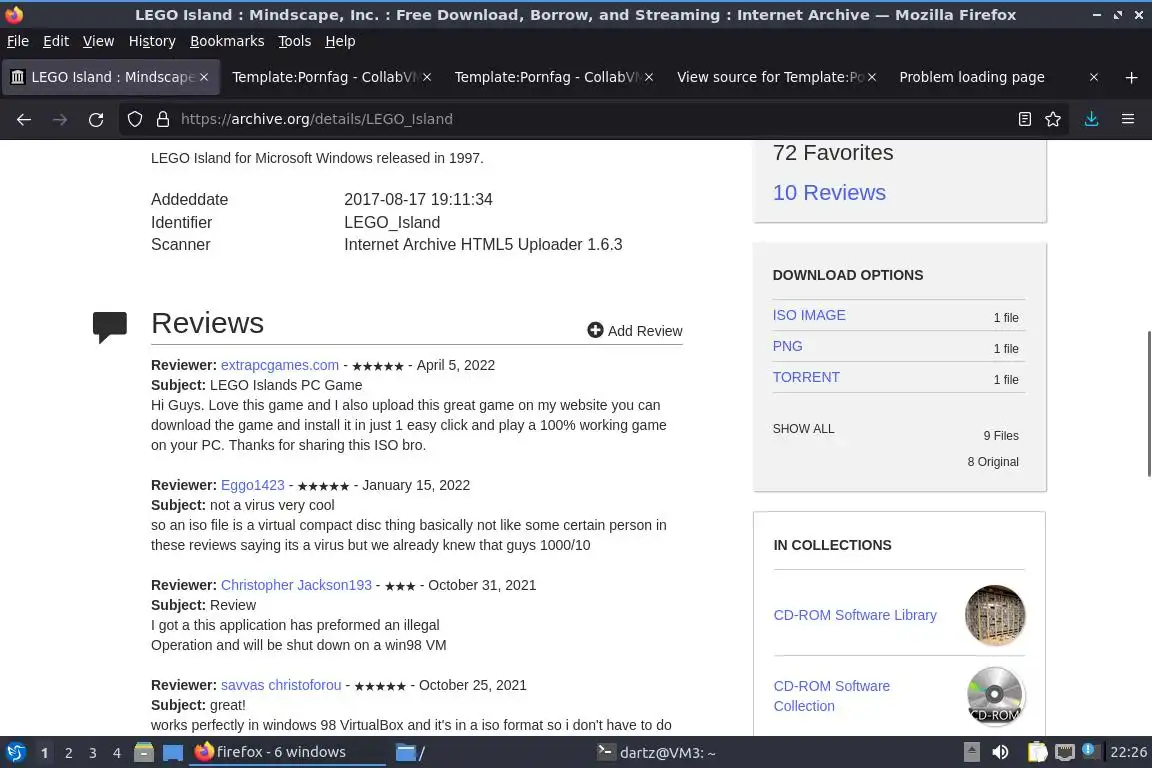Click the 8 Original count text
The height and width of the screenshot is (768, 1152).
(x=993, y=462)
